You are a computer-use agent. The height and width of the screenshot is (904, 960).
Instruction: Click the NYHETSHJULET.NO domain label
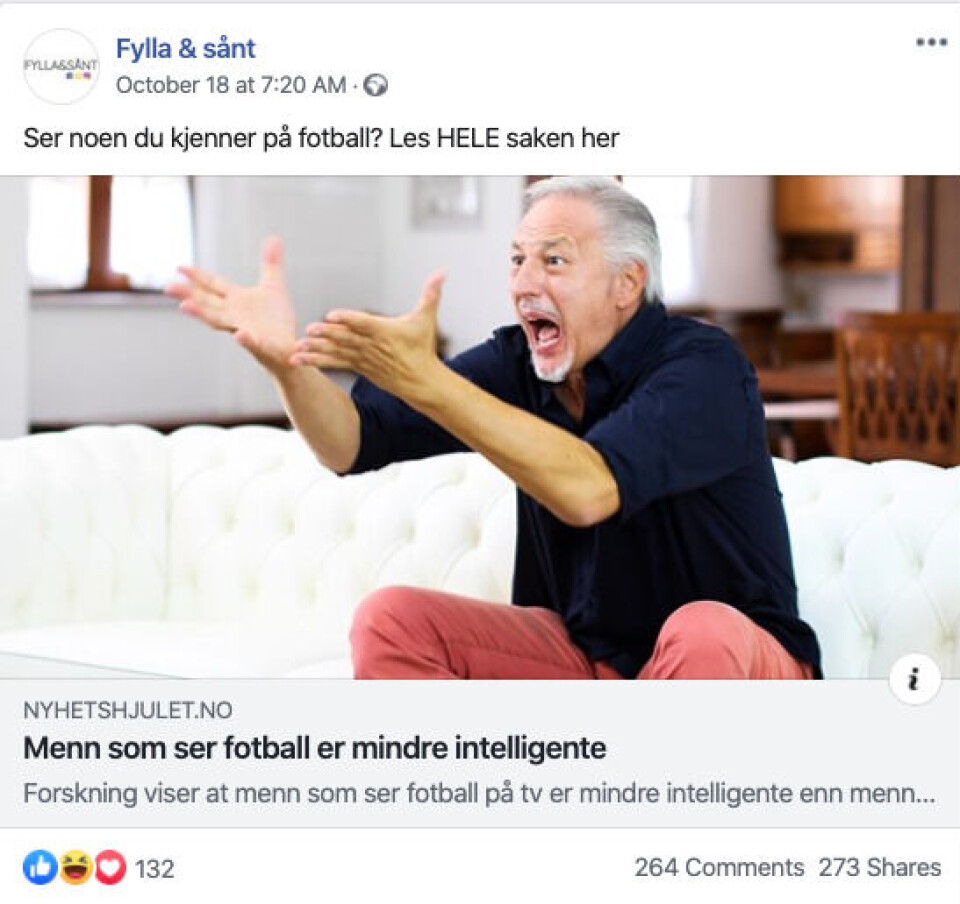[x=128, y=710]
